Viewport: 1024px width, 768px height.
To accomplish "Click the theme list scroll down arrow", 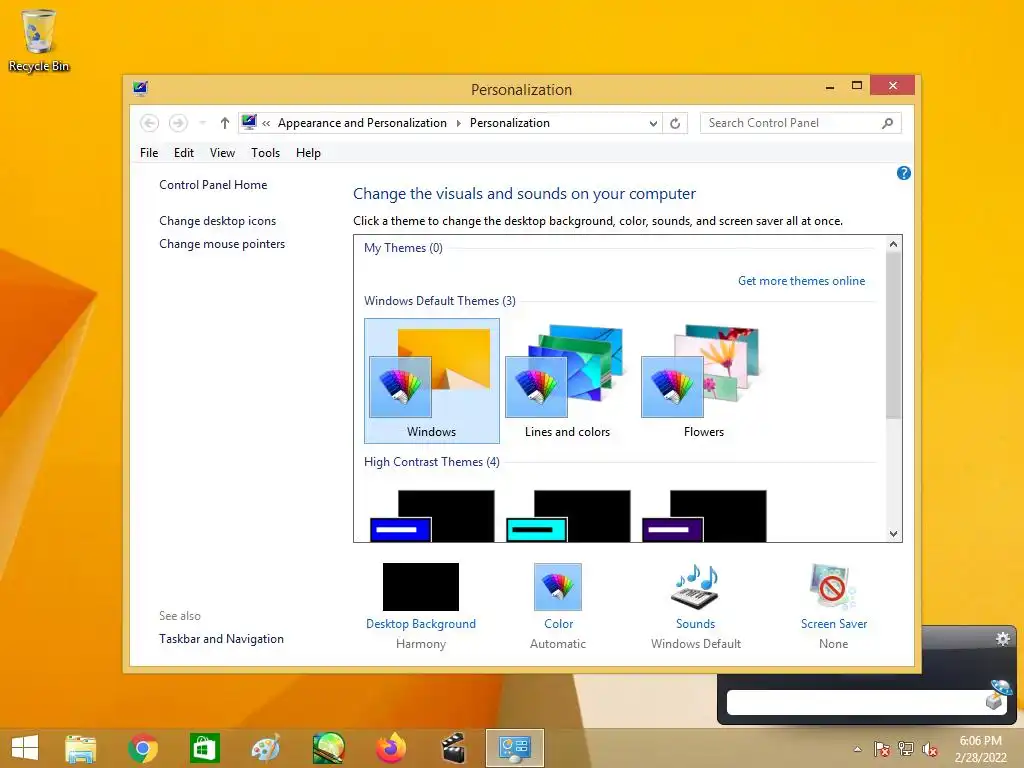I will 893,534.
